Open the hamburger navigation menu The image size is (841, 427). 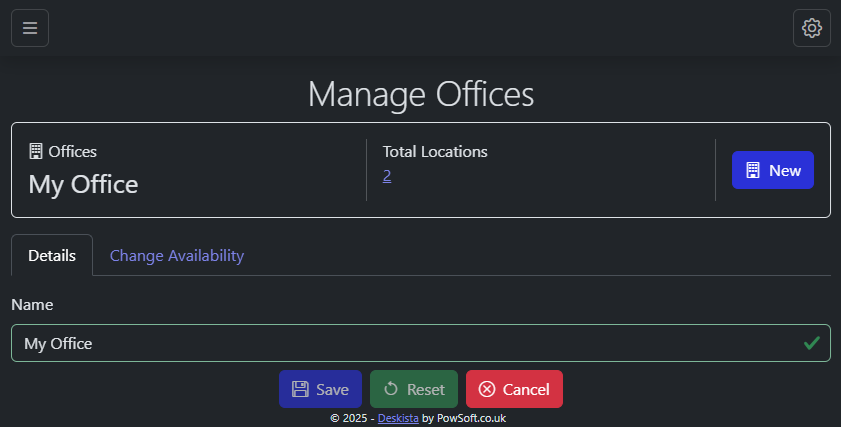(30, 28)
